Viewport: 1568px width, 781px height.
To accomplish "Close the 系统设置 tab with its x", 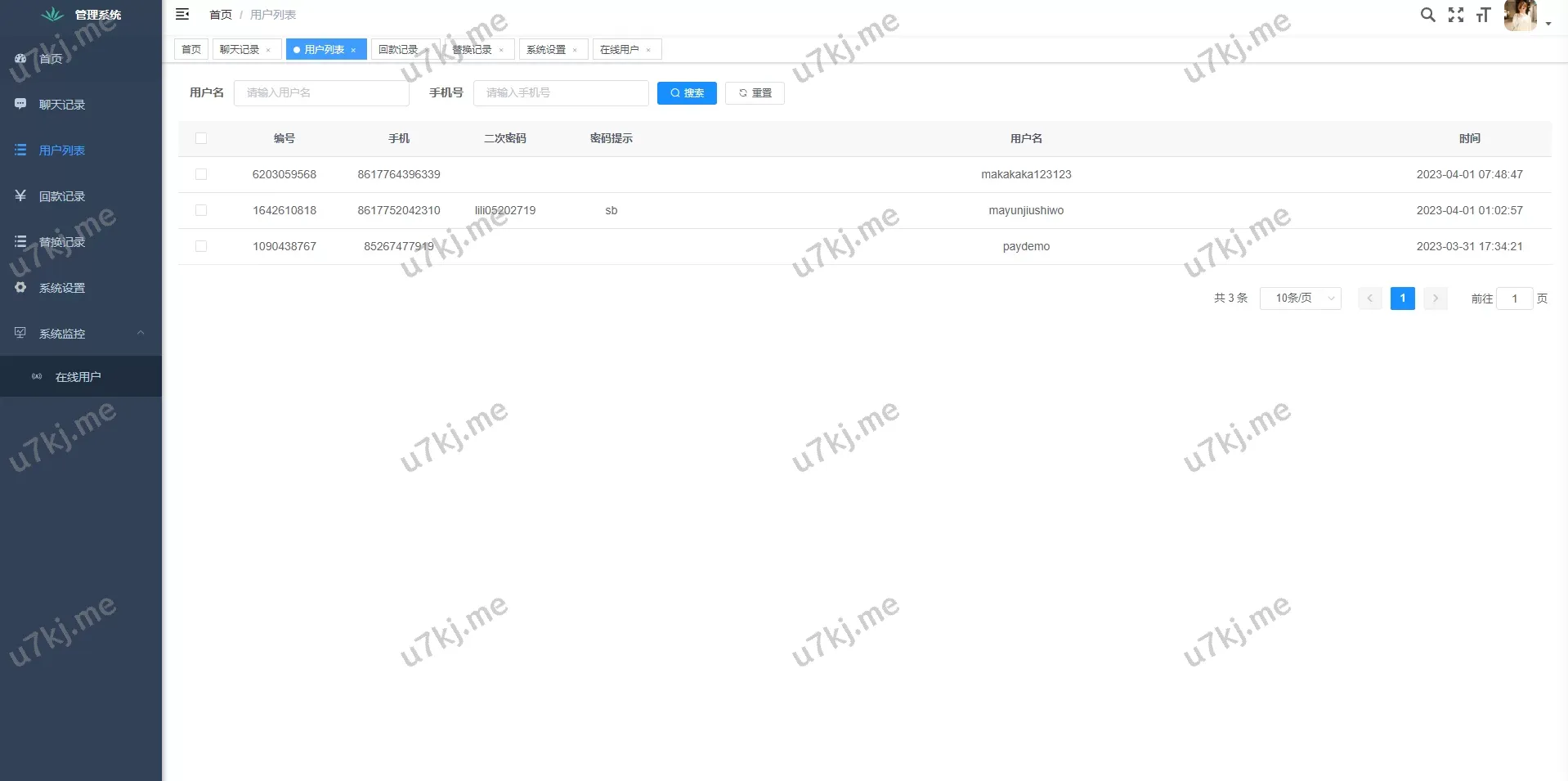I will point(575,50).
